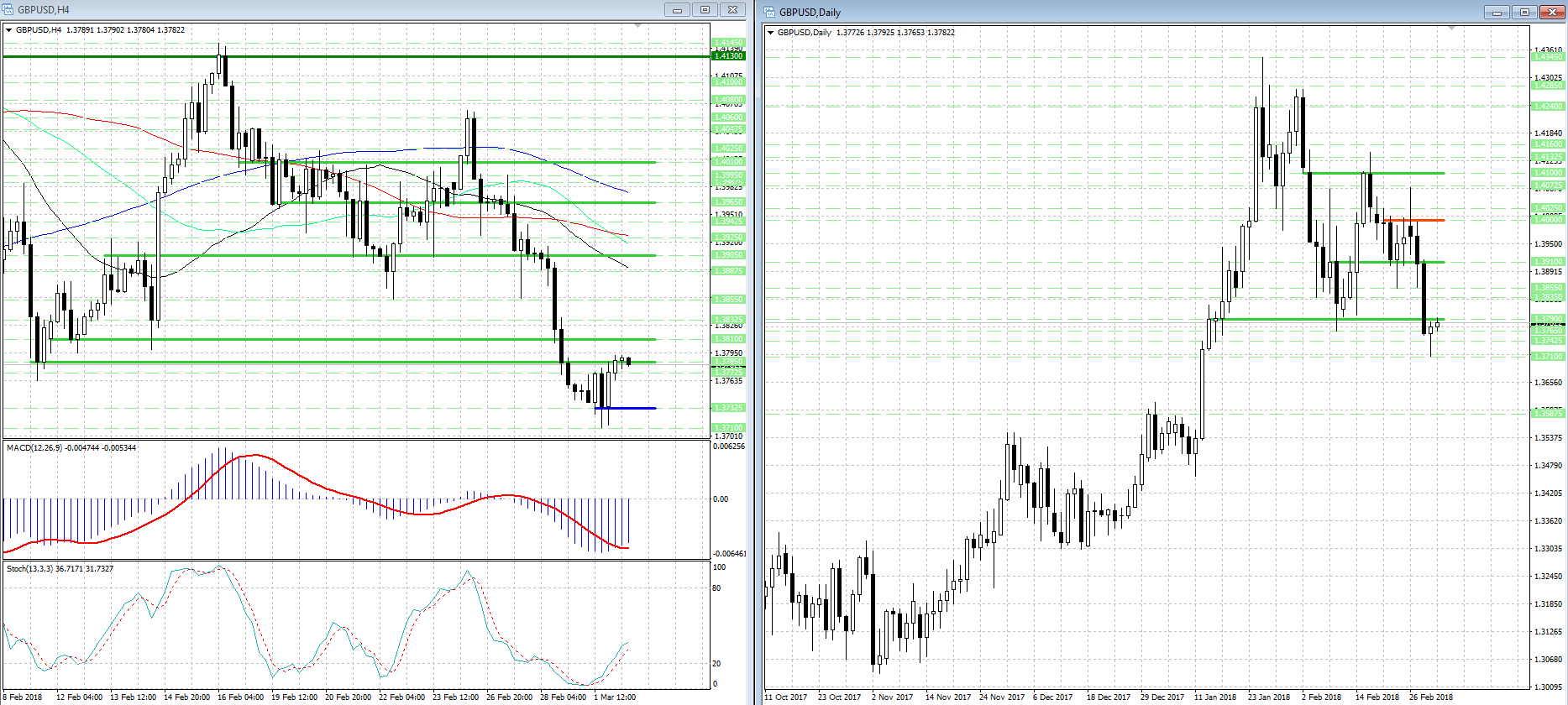This screenshot has height=705, width=1568.
Task: Select the red horizontal line in Daily chart
Action: click(1413, 220)
